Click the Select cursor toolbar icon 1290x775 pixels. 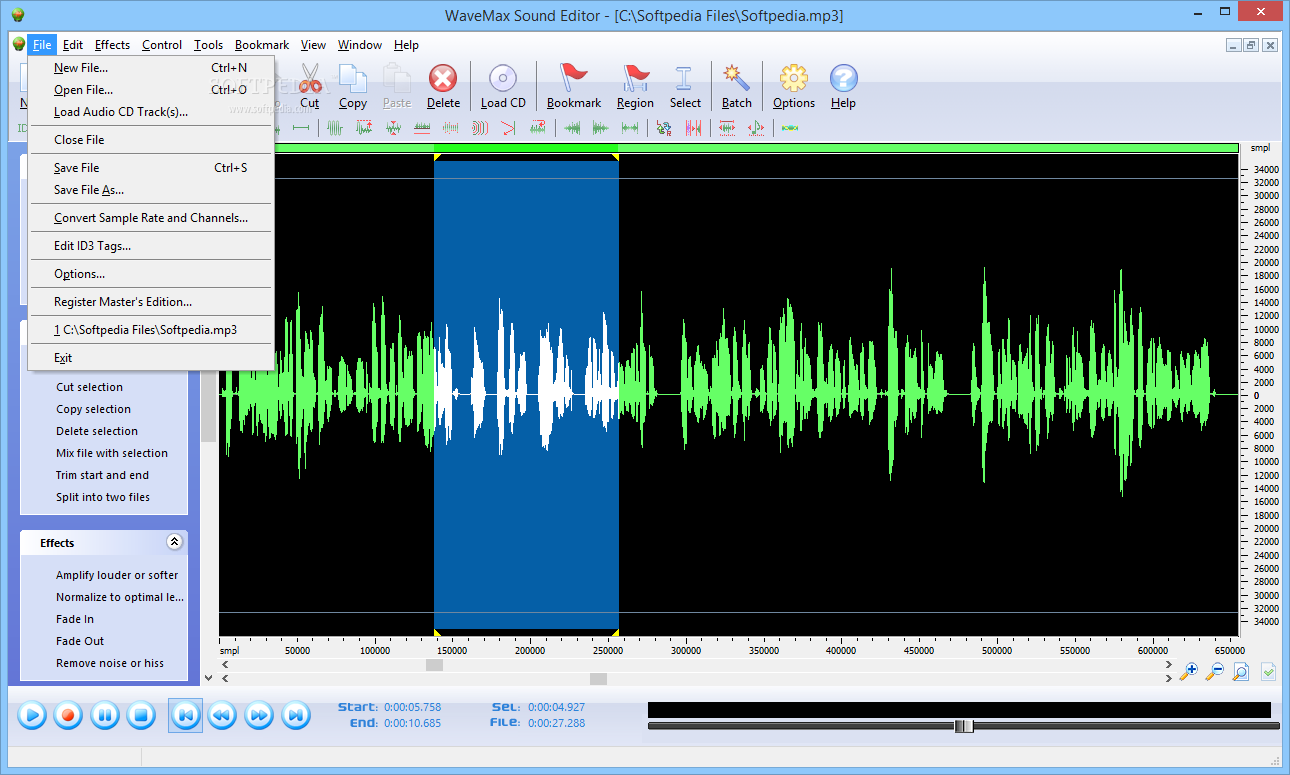[685, 78]
